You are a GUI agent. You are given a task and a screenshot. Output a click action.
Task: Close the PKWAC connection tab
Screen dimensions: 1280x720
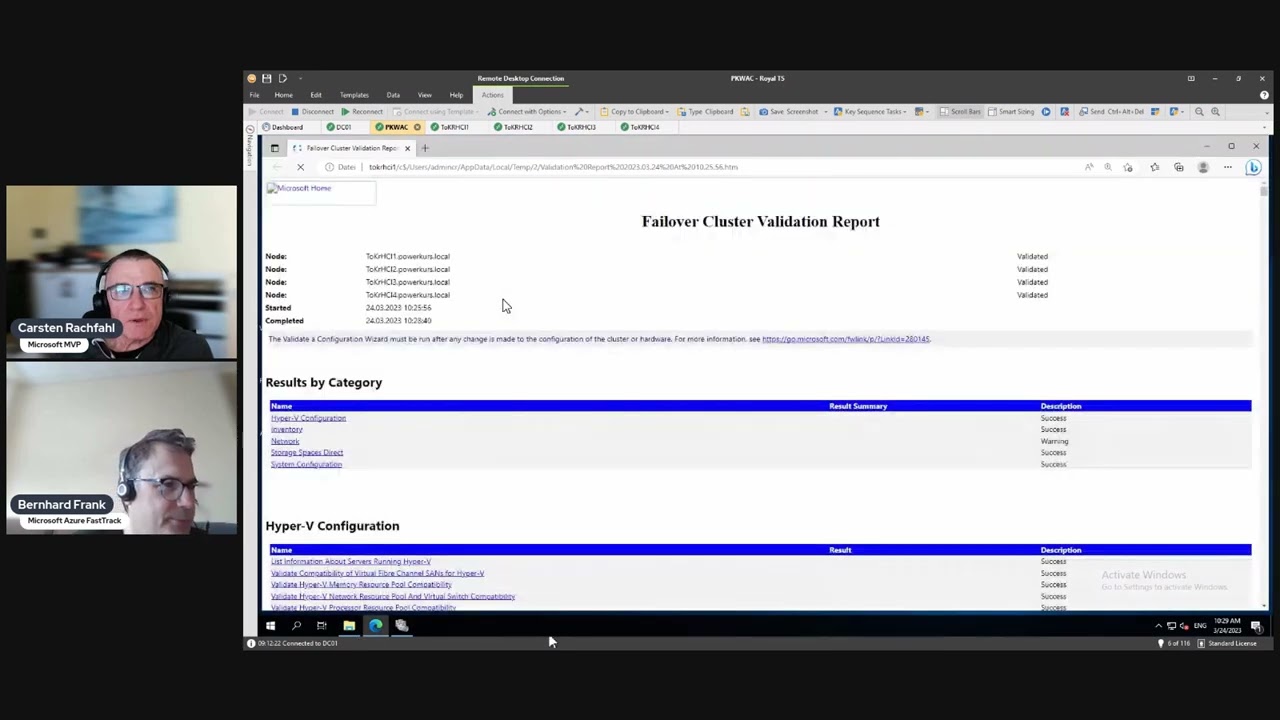(x=417, y=127)
